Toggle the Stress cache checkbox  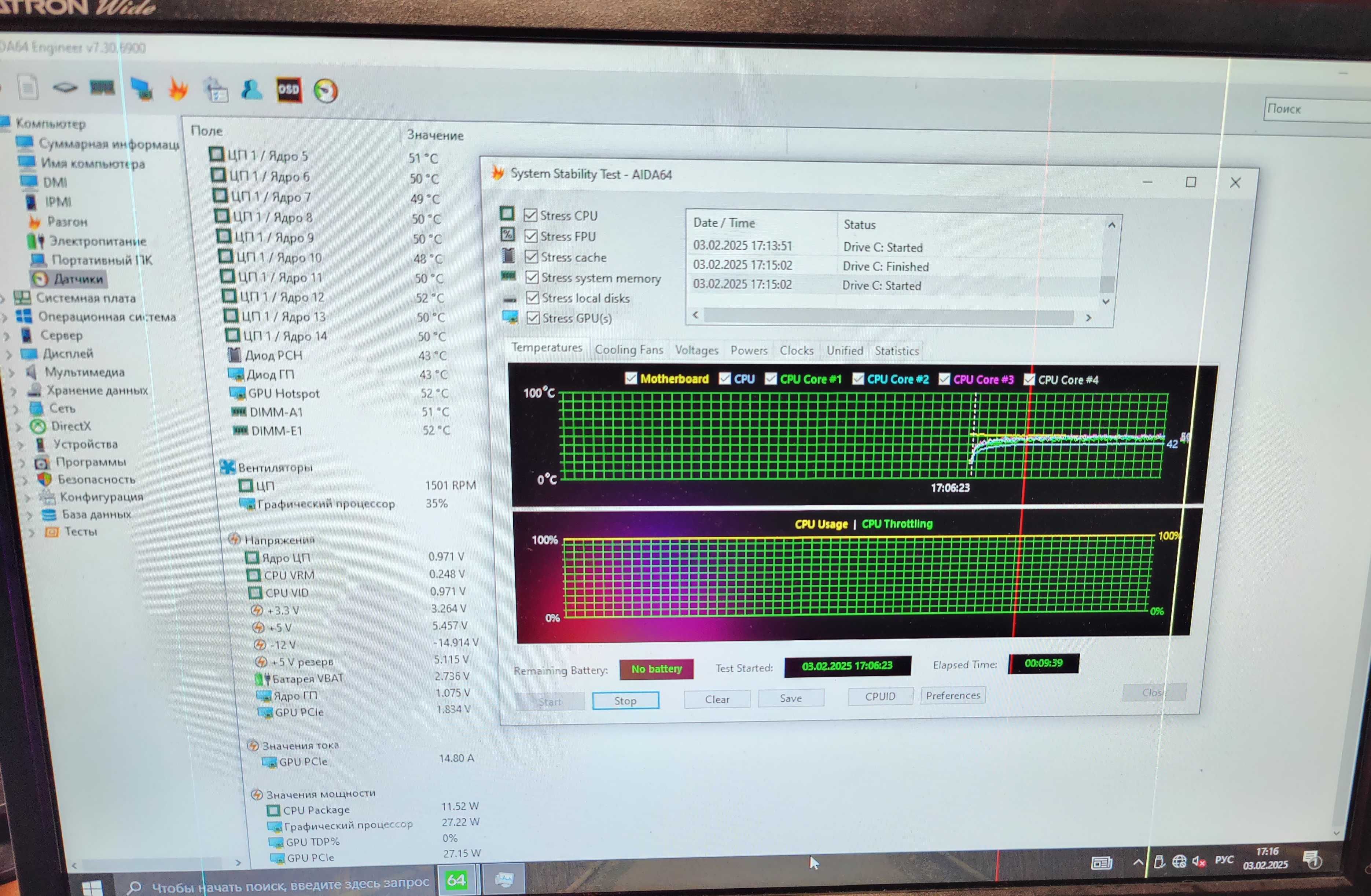[532, 257]
